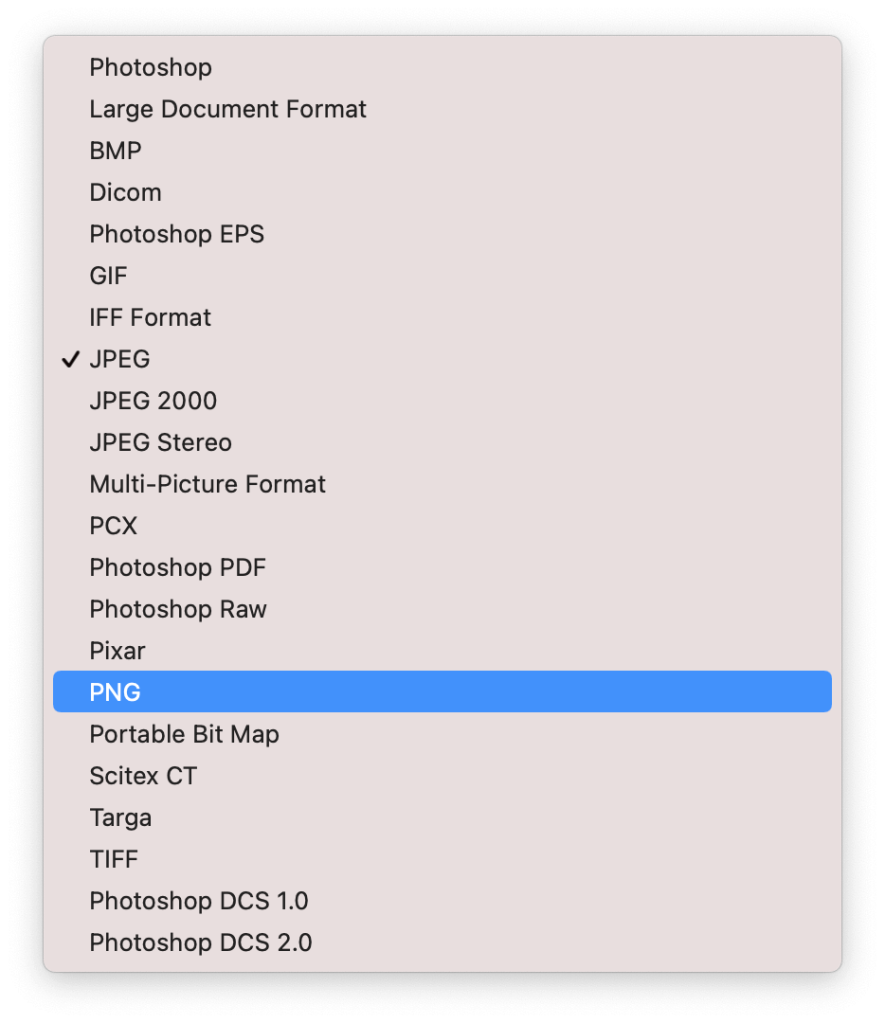Select Photoshop format option
This screenshot has height=1023, width=885.
442,67
